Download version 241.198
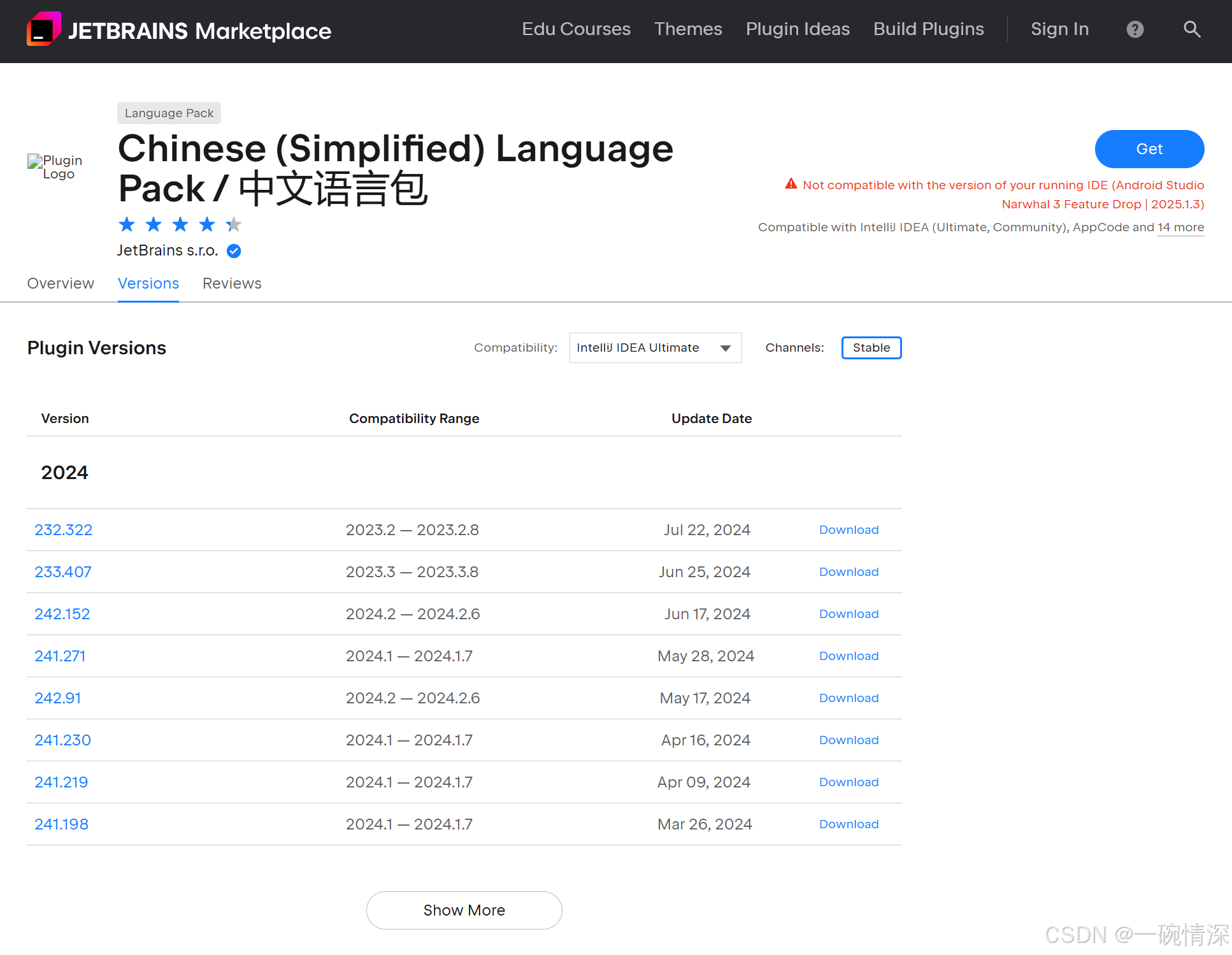This screenshot has height=955, width=1232. point(849,824)
